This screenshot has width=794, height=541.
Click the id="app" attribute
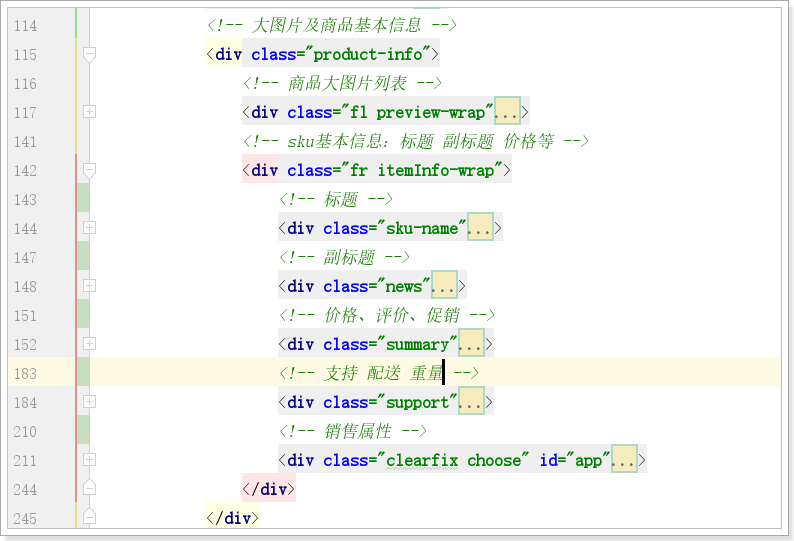(x=575, y=459)
